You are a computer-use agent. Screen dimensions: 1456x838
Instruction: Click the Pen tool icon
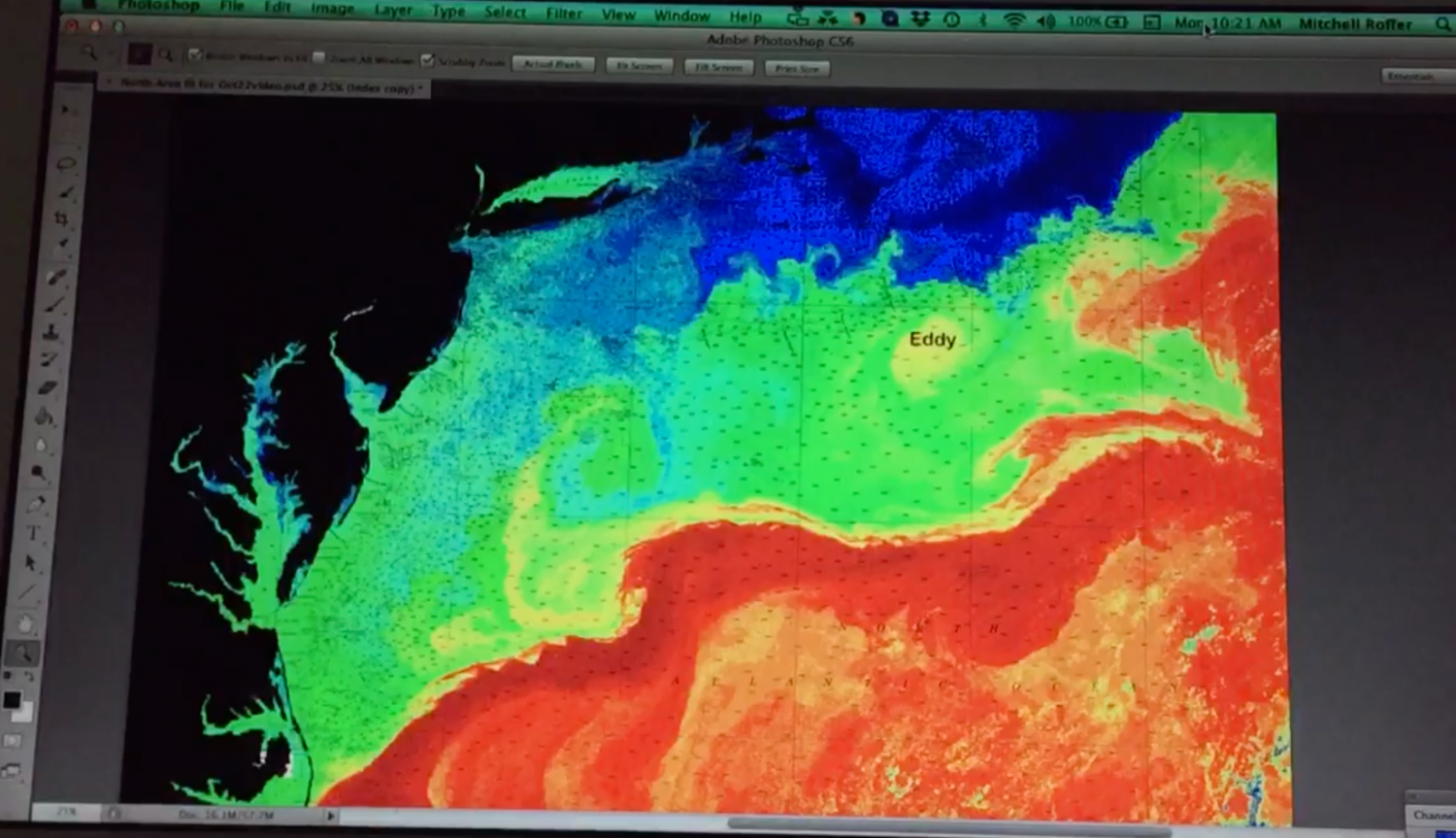pos(36,504)
